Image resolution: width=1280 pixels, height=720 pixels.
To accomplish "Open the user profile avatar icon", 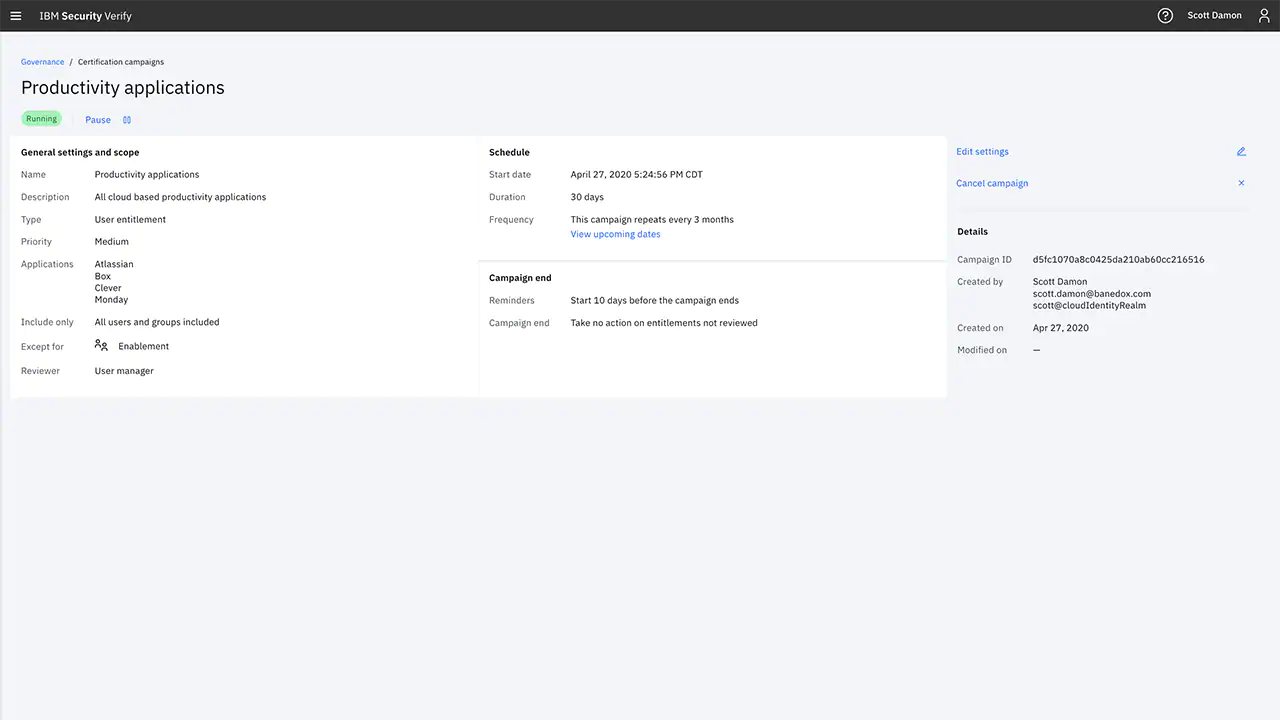I will point(1264,16).
